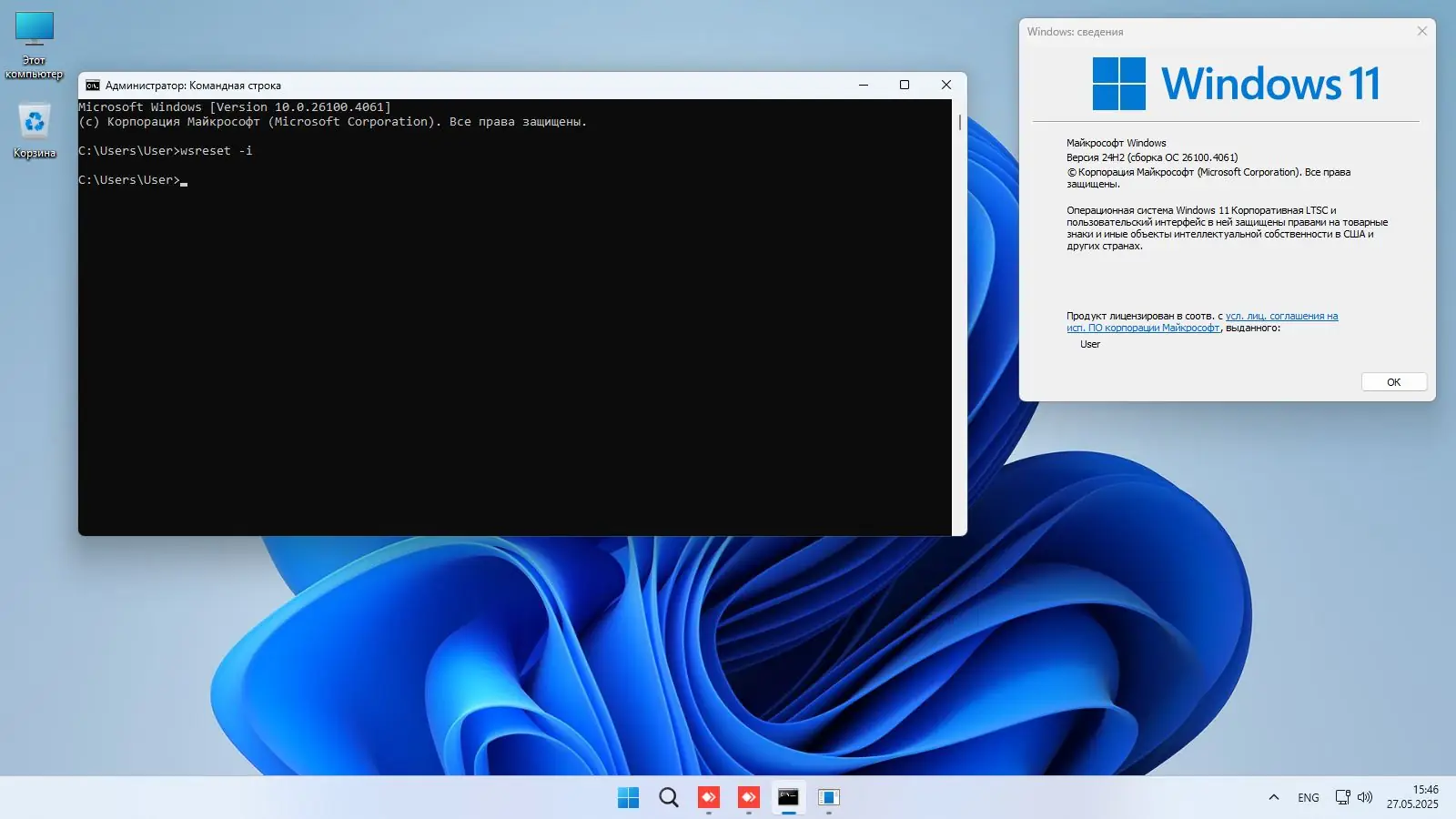Image resolution: width=1456 pixels, height=819 pixels.
Task: Open the Этот компьютер desktop icon
Action: click(x=35, y=29)
